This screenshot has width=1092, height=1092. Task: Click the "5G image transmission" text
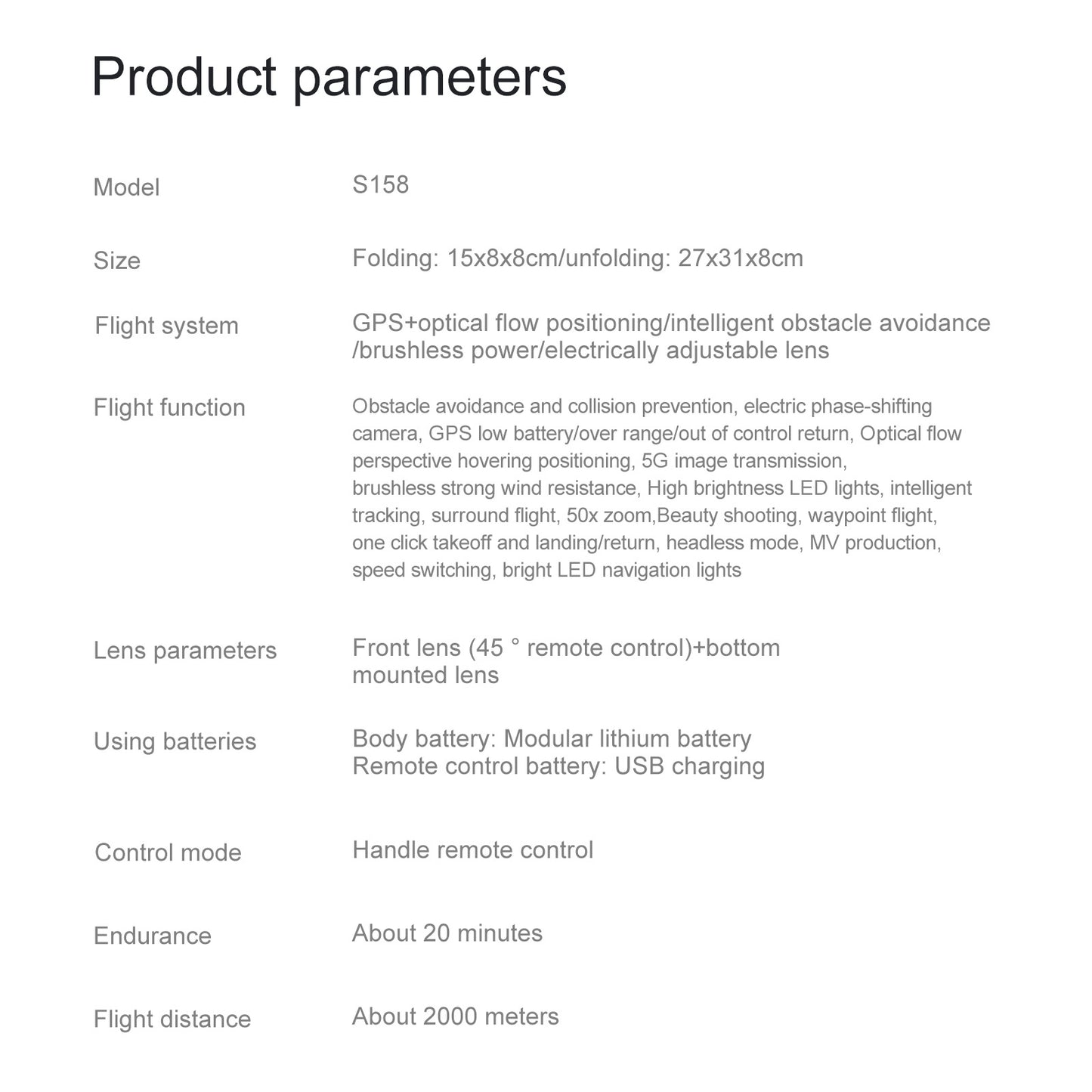(744, 461)
